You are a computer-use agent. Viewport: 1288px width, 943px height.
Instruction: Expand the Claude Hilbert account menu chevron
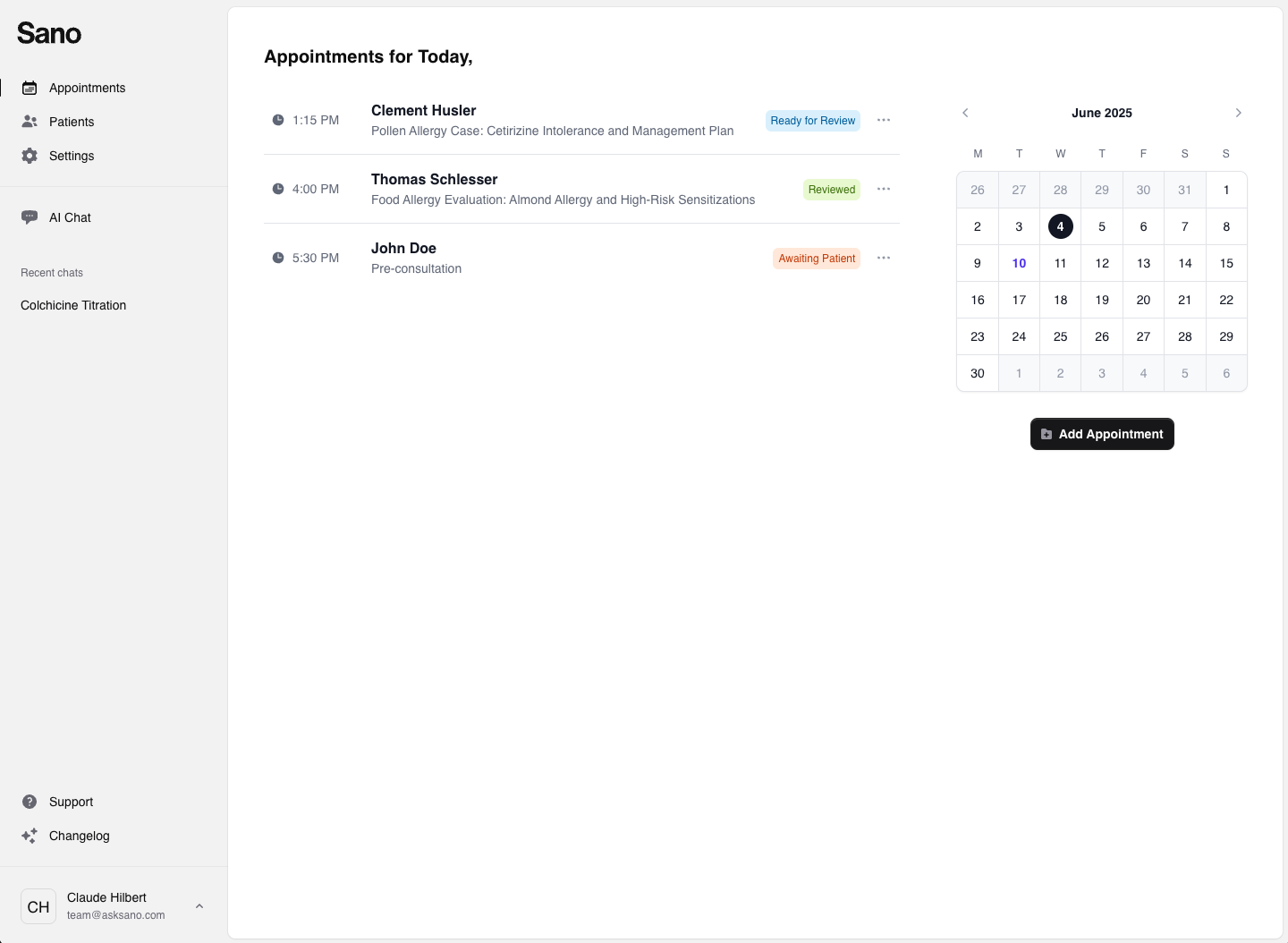(x=199, y=906)
